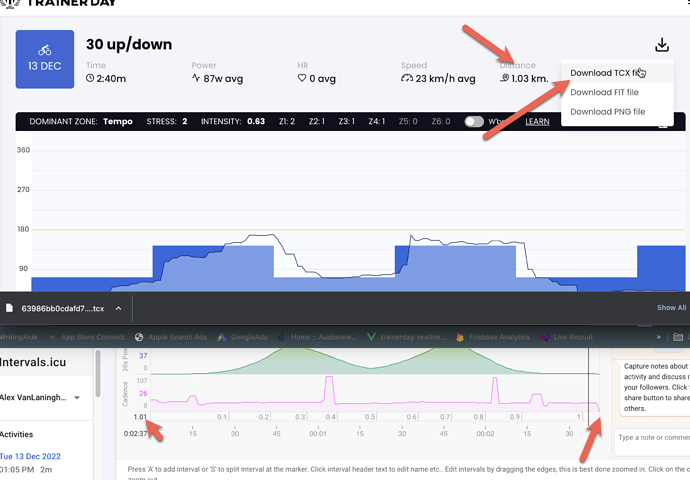Click the Apple Search Ads globe icon
Viewport: 690px width, 480px height.
click(139, 337)
